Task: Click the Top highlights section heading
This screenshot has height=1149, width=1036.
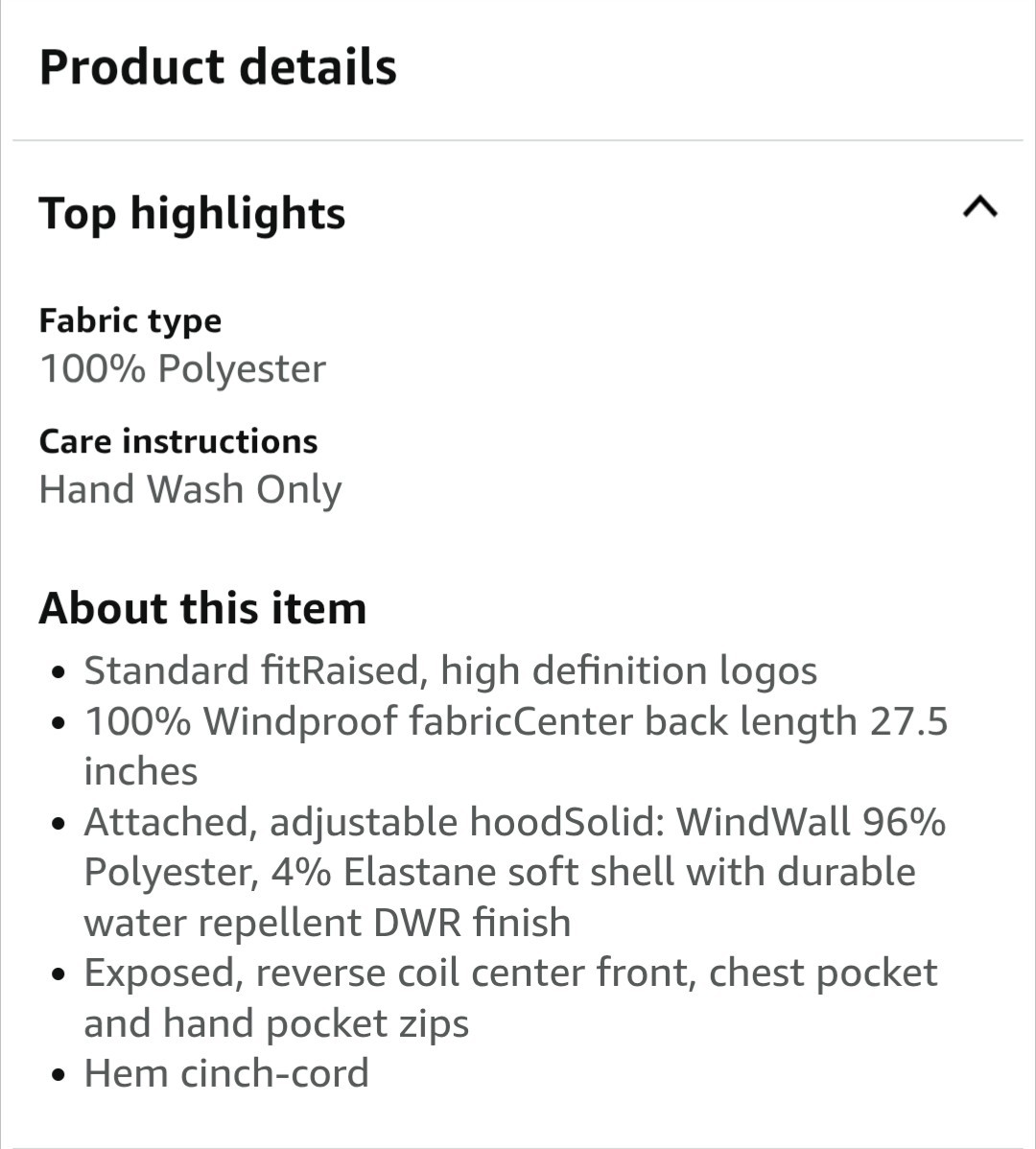Action: 192,213
